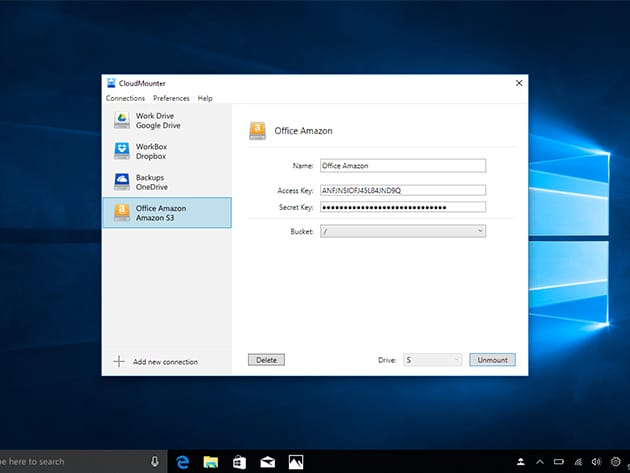630x473 pixels.
Task: Open the Drive letter dropdown
Action: tap(432, 359)
